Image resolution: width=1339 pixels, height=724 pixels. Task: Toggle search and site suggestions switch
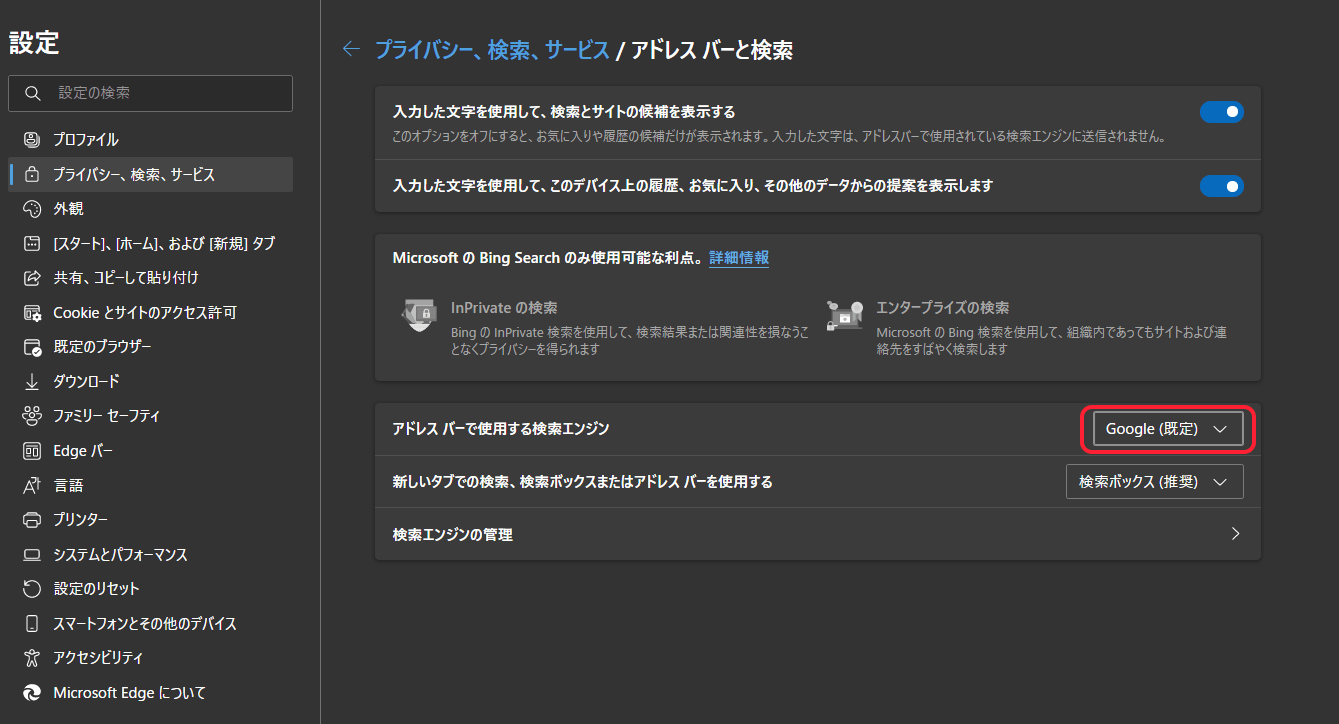(1221, 112)
